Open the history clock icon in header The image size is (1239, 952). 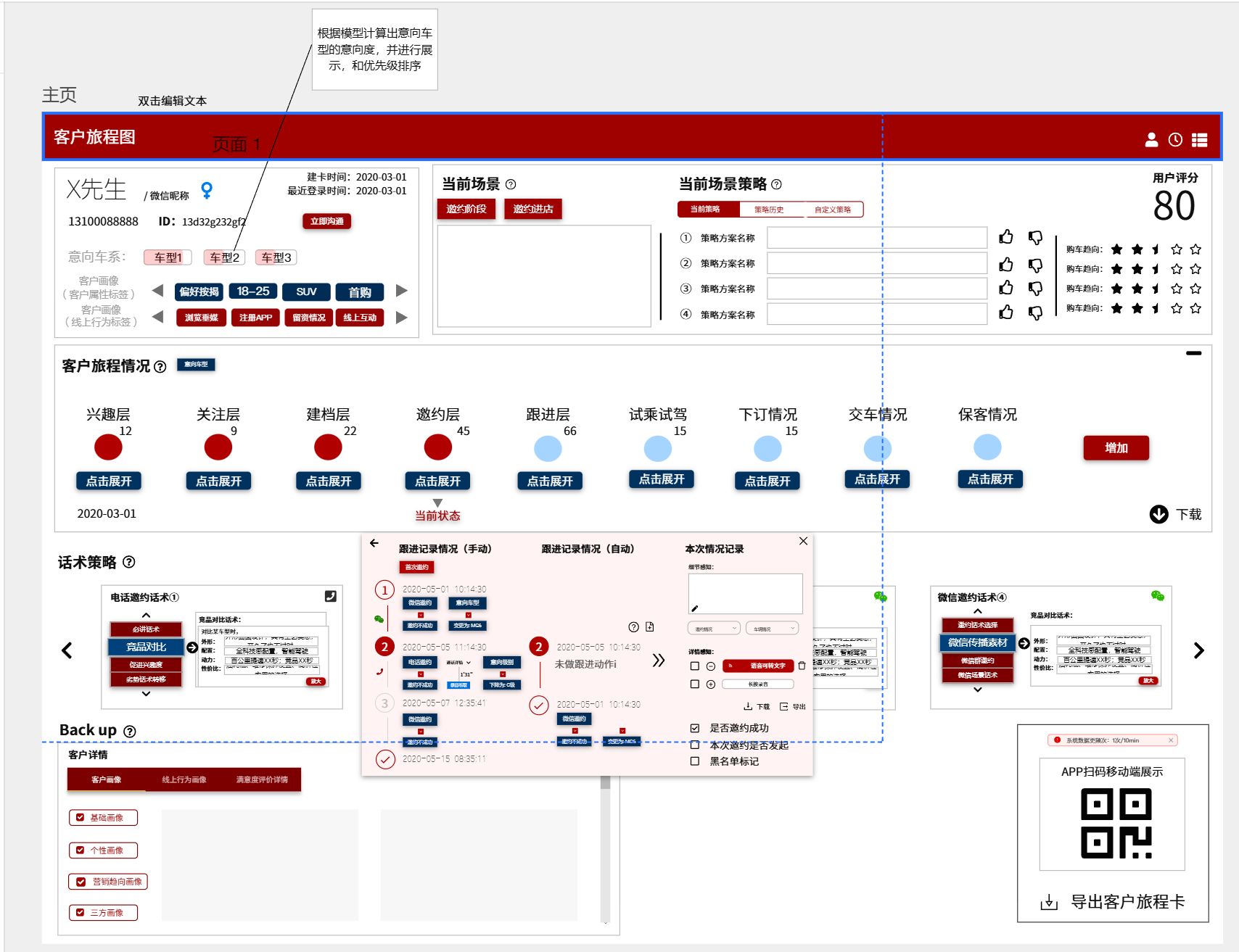1175,140
